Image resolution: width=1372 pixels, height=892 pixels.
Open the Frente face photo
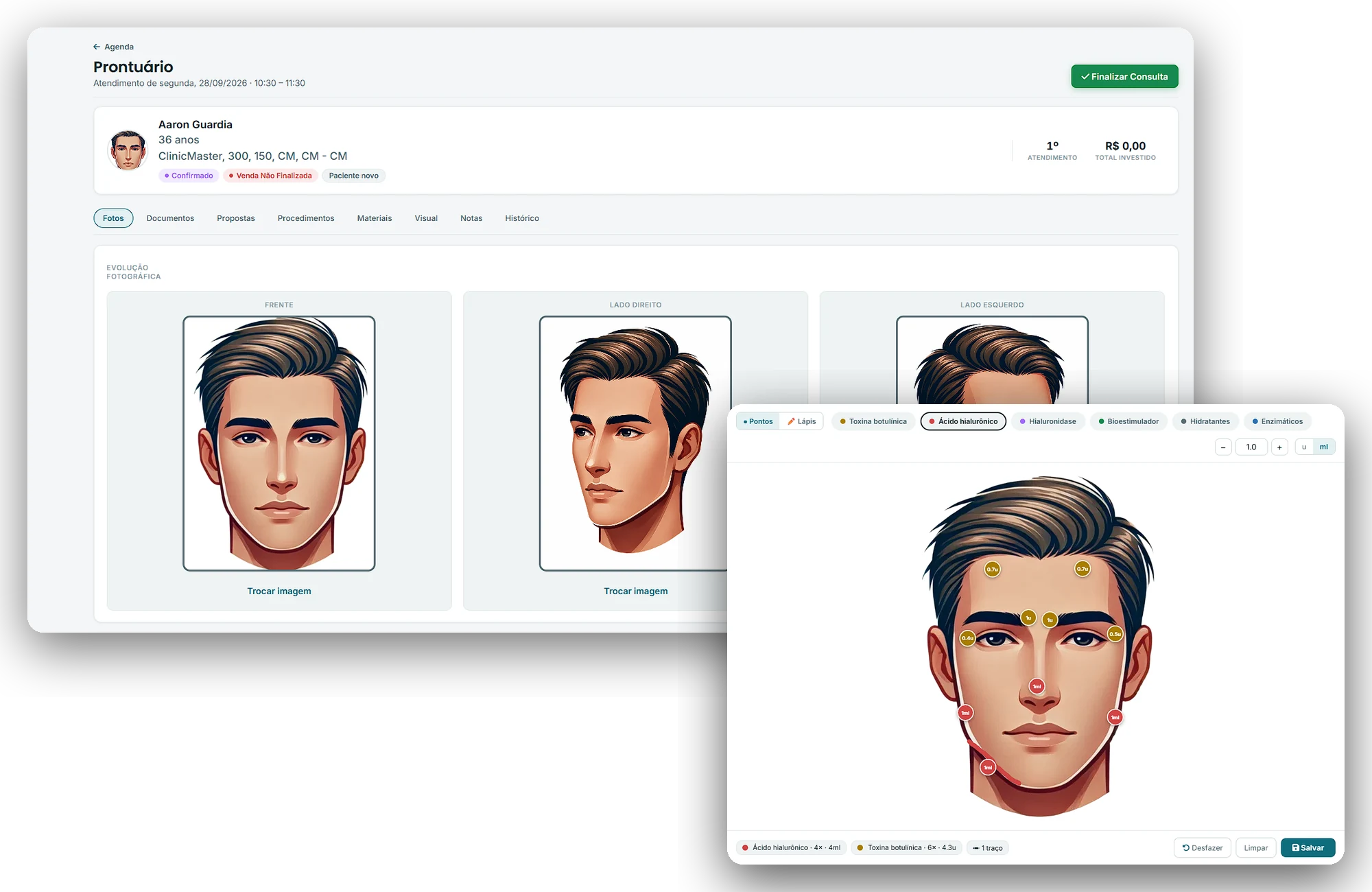[279, 443]
